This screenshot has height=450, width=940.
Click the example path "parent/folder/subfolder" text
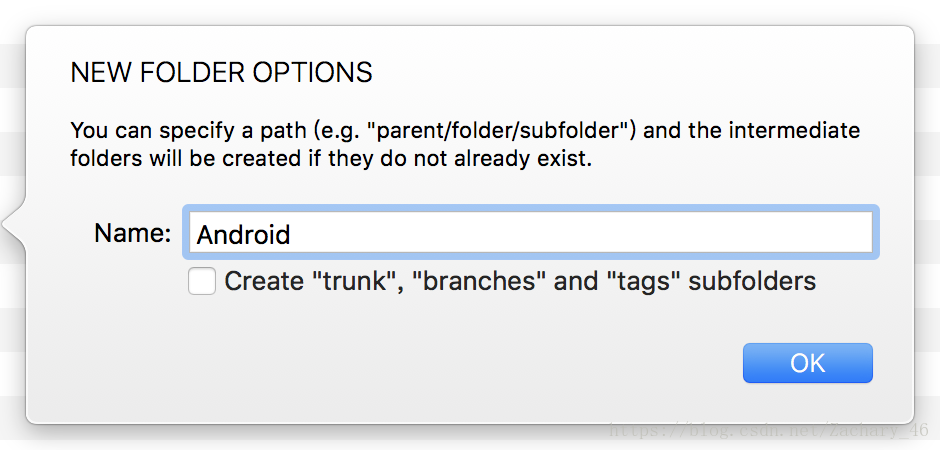coord(505,131)
